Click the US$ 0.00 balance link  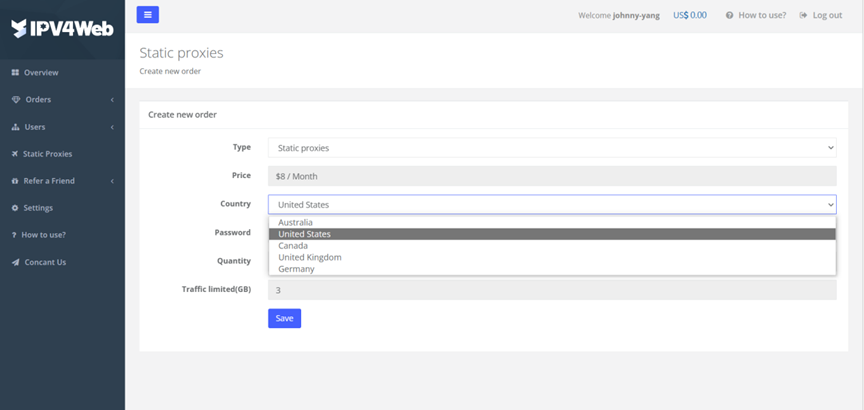690,15
